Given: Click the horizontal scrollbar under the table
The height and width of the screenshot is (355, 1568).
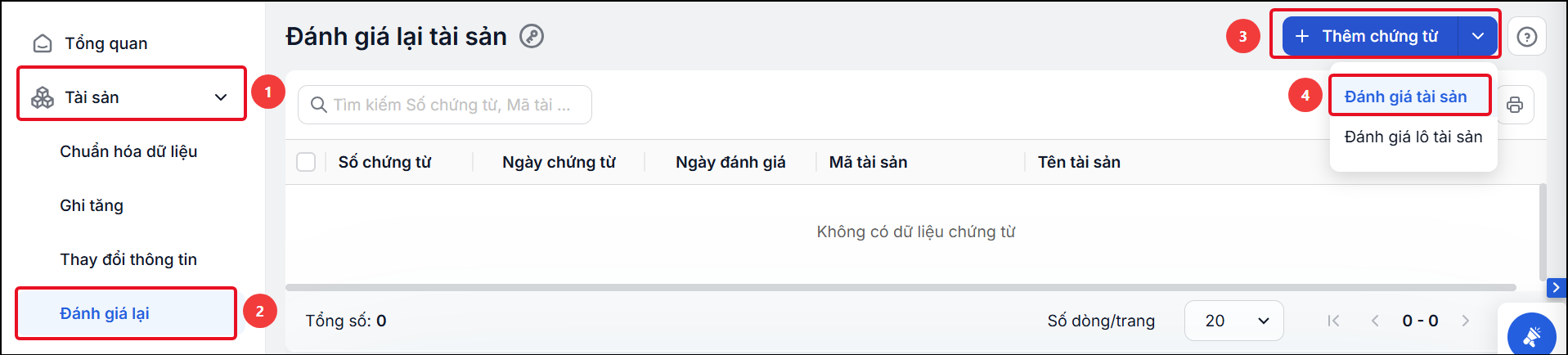Looking at the screenshot, I should (x=900, y=288).
